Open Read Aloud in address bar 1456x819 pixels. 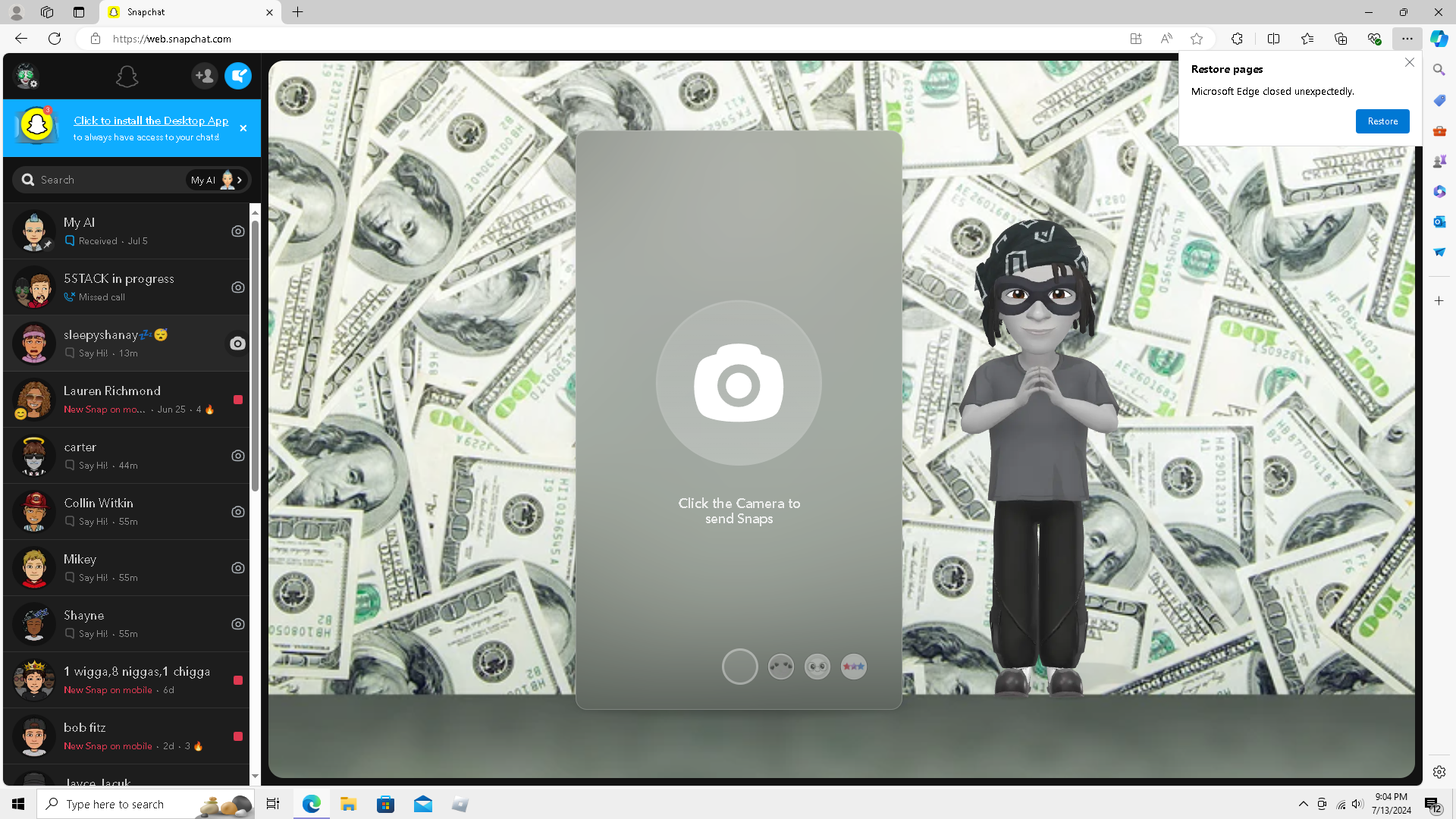pyautogui.click(x=1166, y=39)
